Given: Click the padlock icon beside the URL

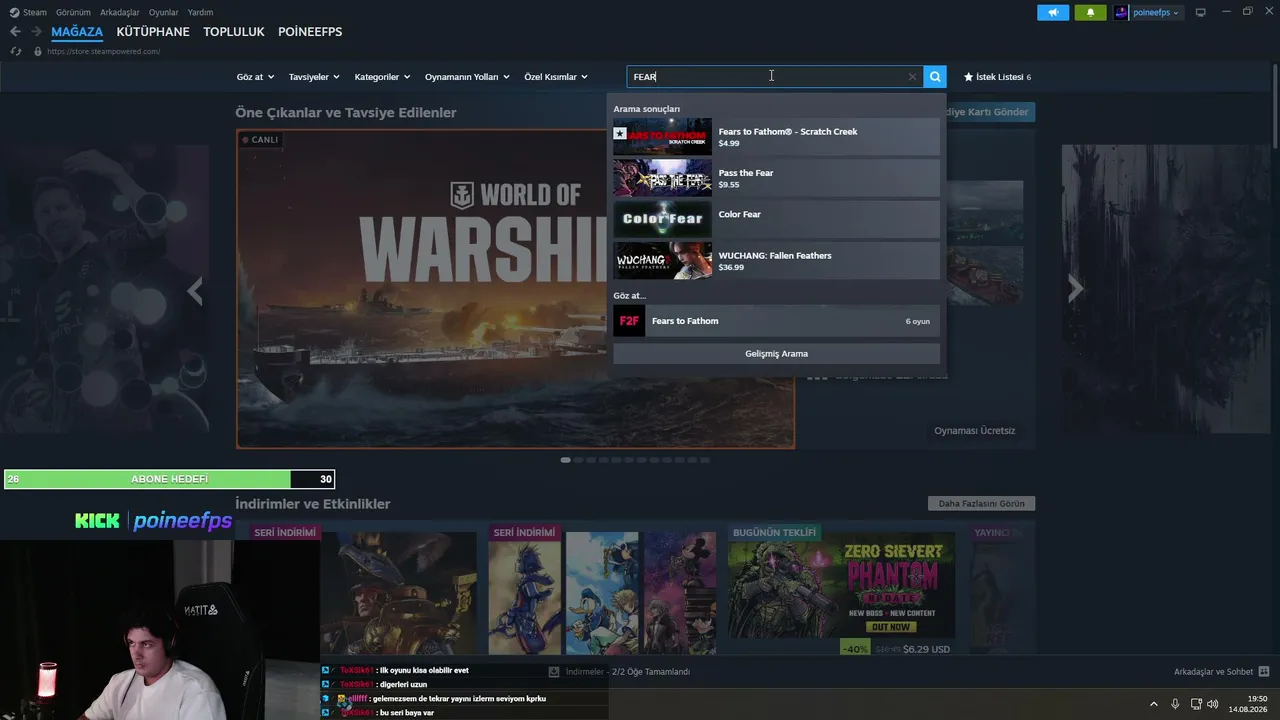Looking at the screenshot, I should pos(38,51).
